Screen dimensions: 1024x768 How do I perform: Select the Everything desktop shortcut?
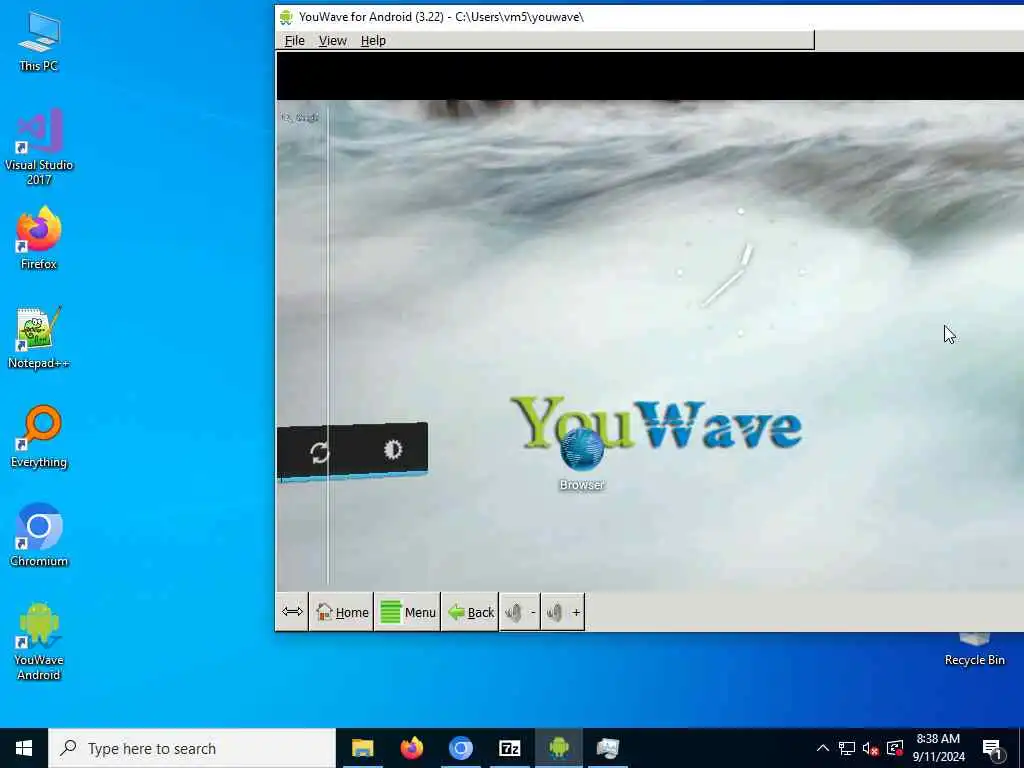[39, 437]
